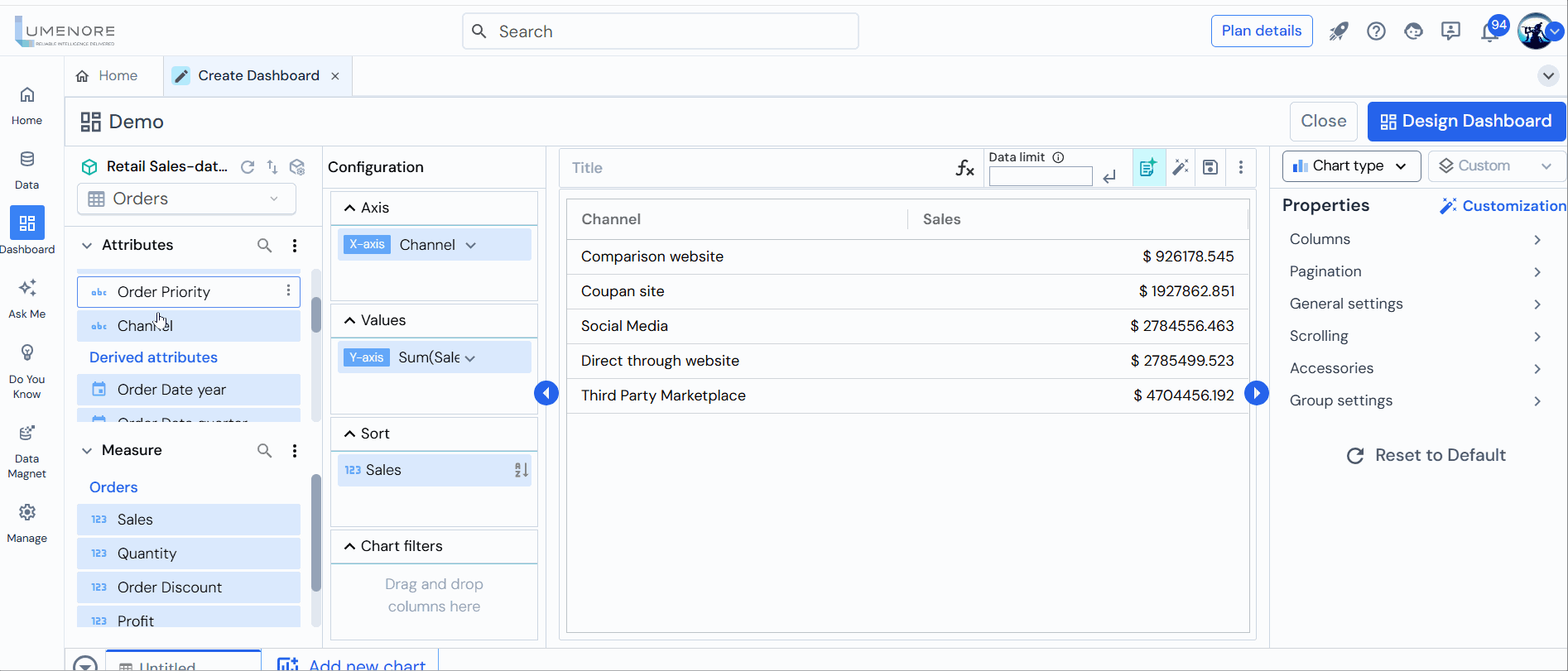This screenshot has height=671, width=1568.
Task: Open the notifications bell
Action: point(1489,32)
